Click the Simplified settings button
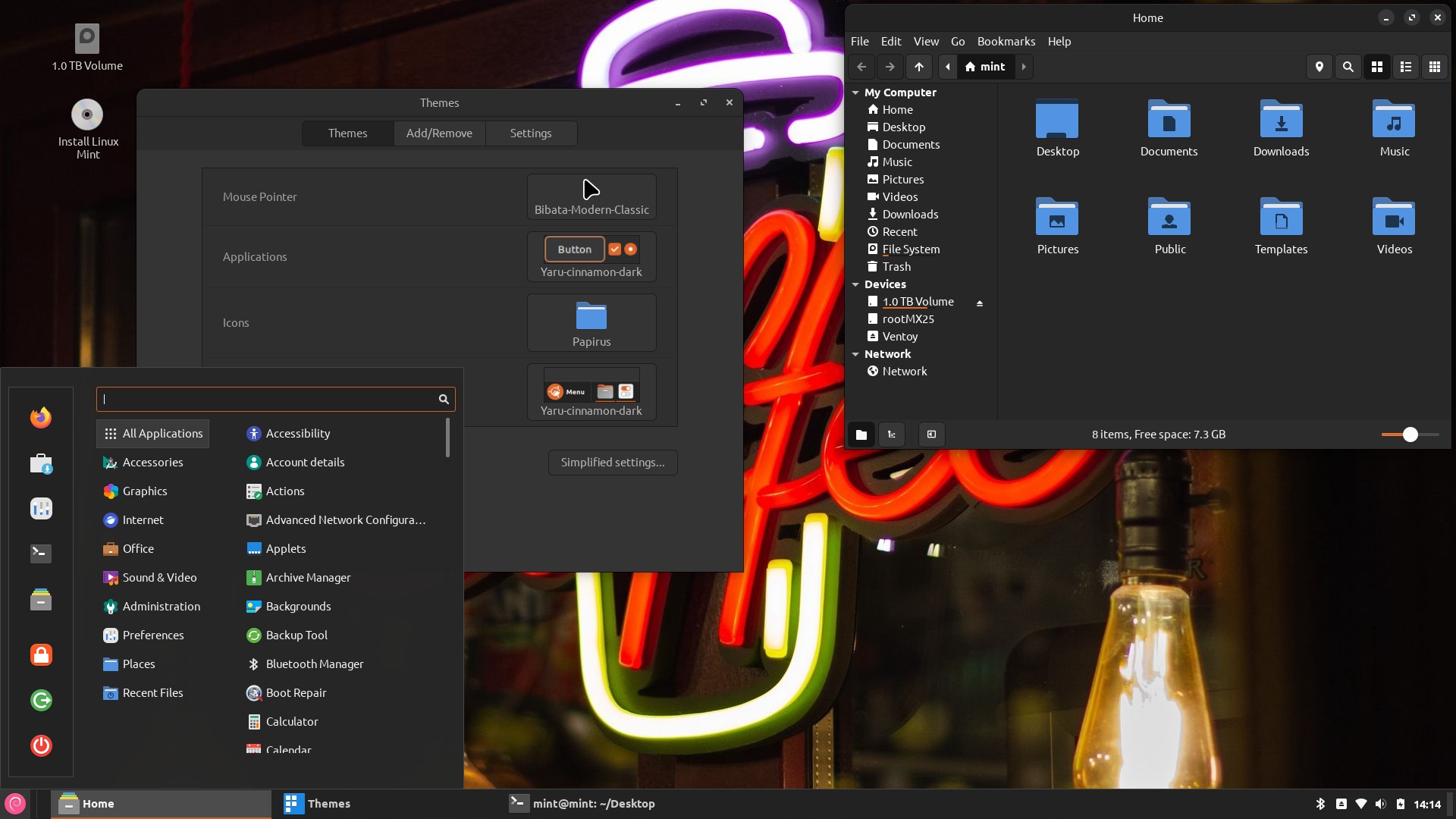The image size is (1456, 819). pyautogui.click(x=612, y=463)
